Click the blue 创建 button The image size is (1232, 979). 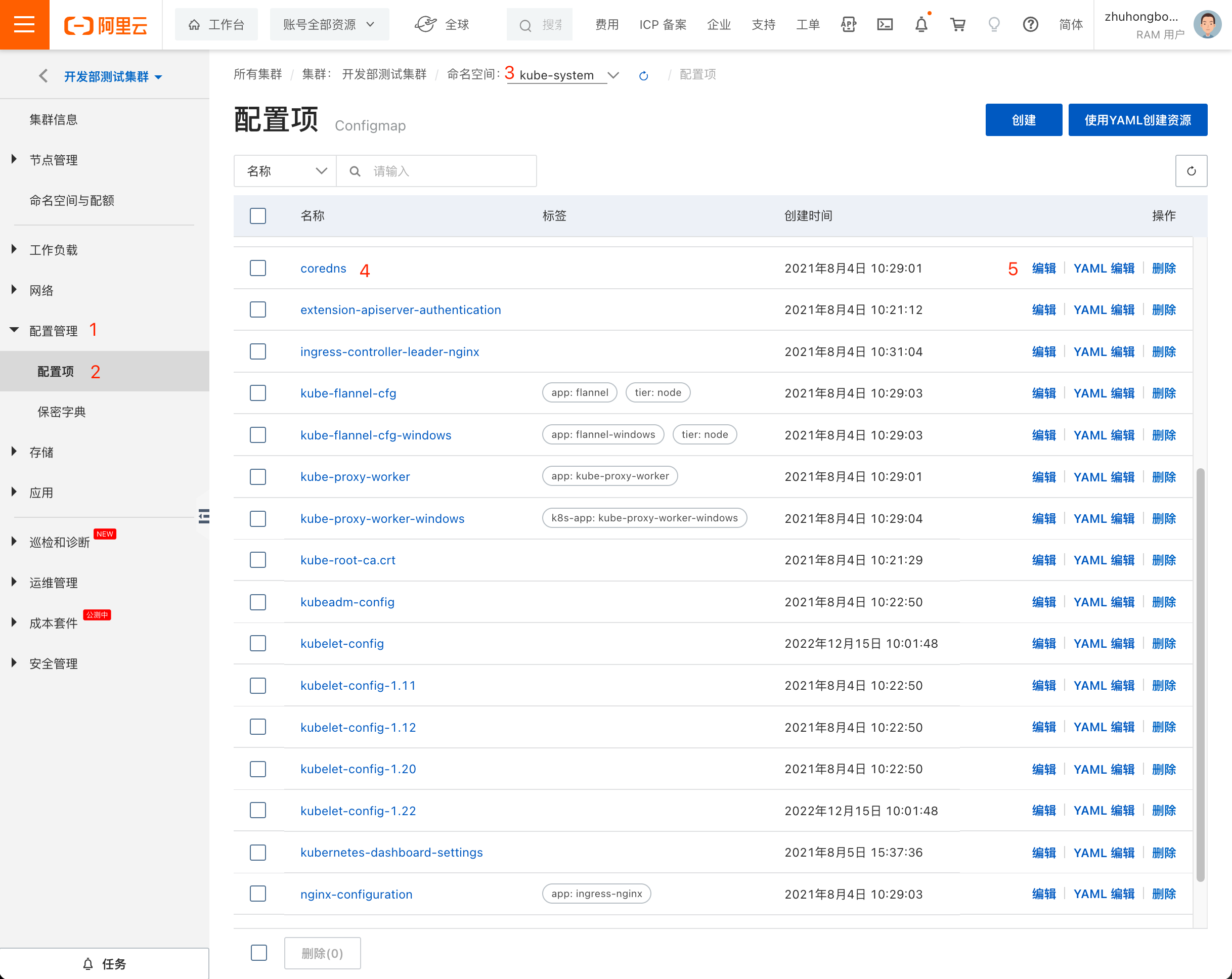[1024, 120]
